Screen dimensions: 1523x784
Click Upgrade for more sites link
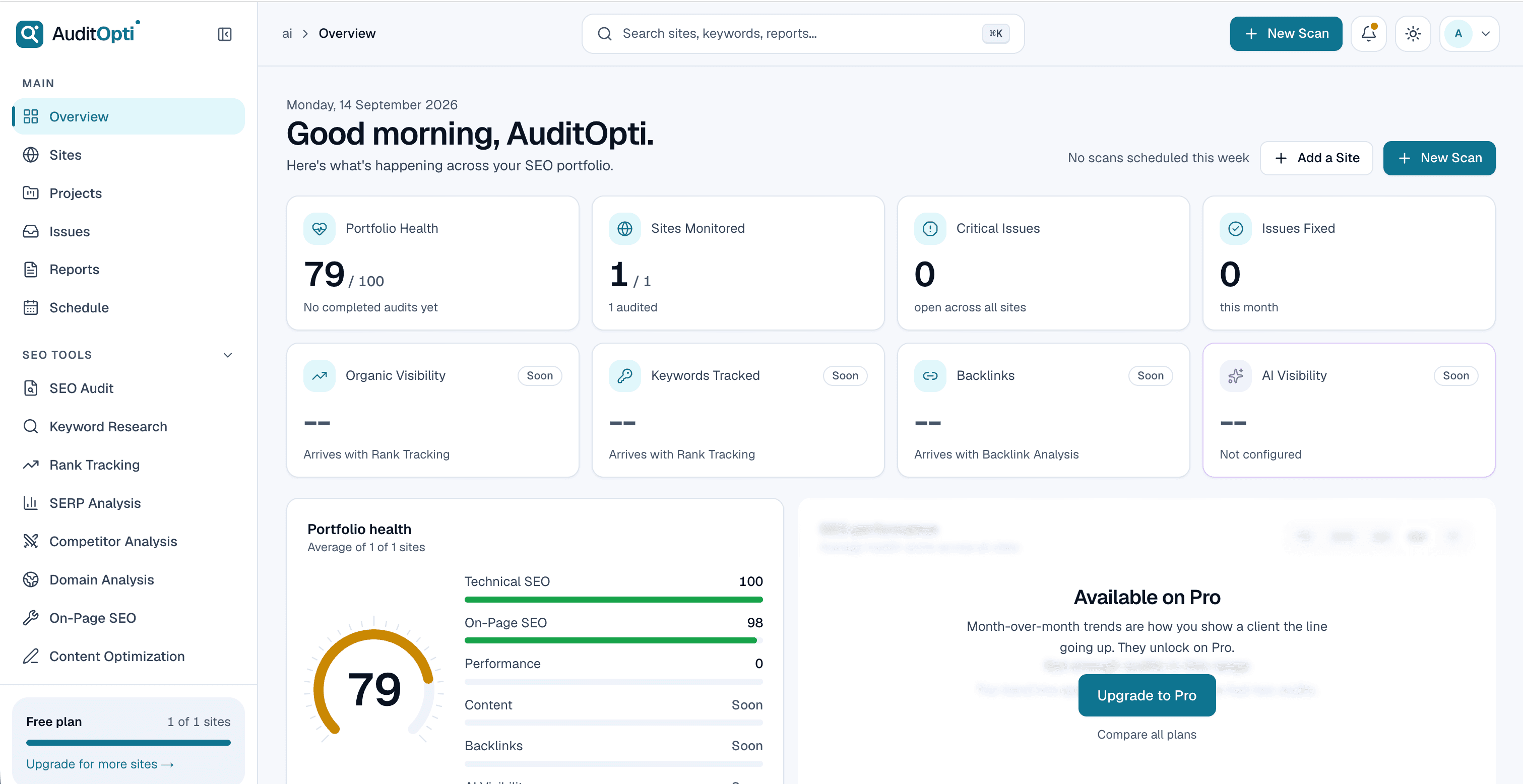coord(100,764)
